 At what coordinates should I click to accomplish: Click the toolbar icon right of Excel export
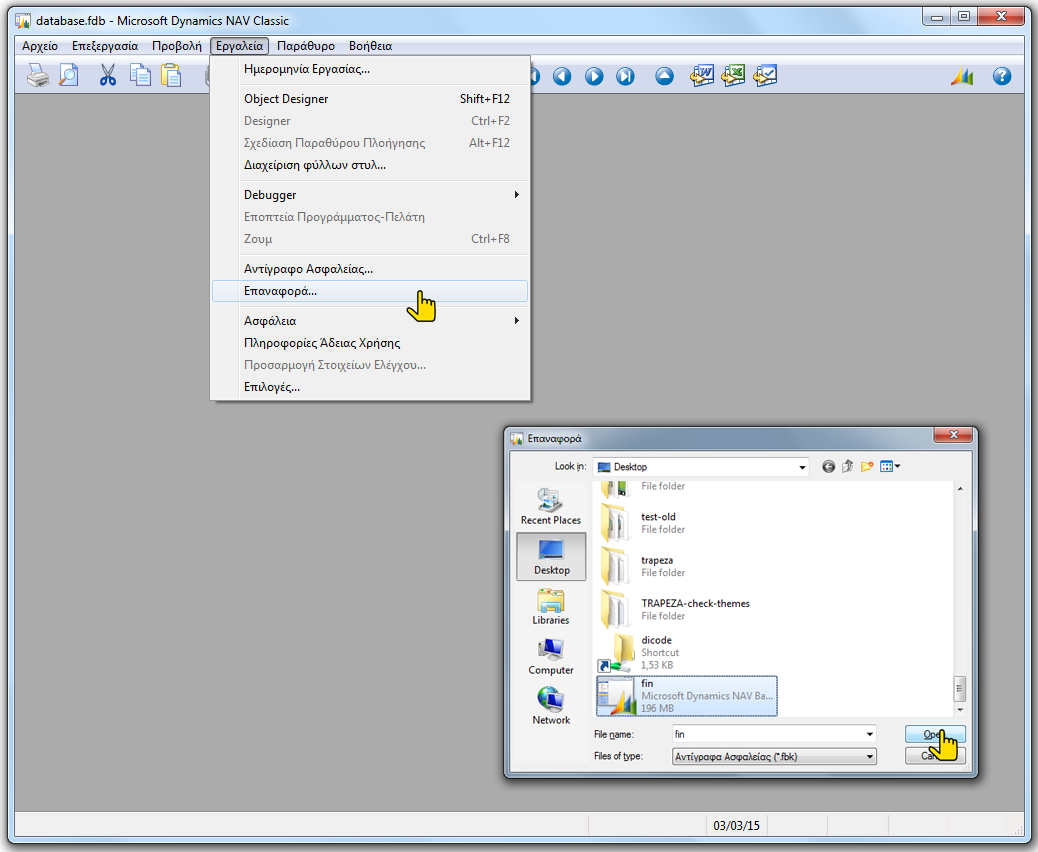[x=765, y=76]
